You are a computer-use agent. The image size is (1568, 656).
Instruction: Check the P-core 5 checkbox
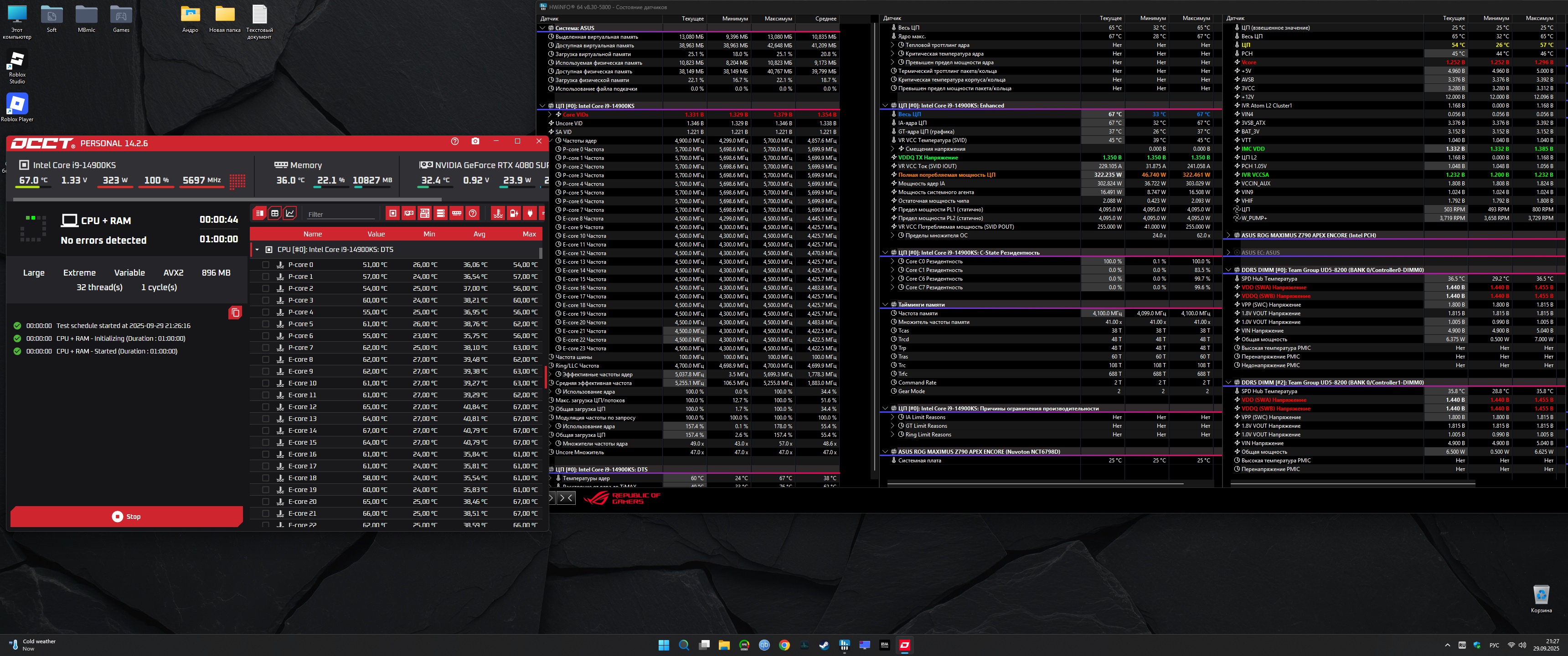266,324
